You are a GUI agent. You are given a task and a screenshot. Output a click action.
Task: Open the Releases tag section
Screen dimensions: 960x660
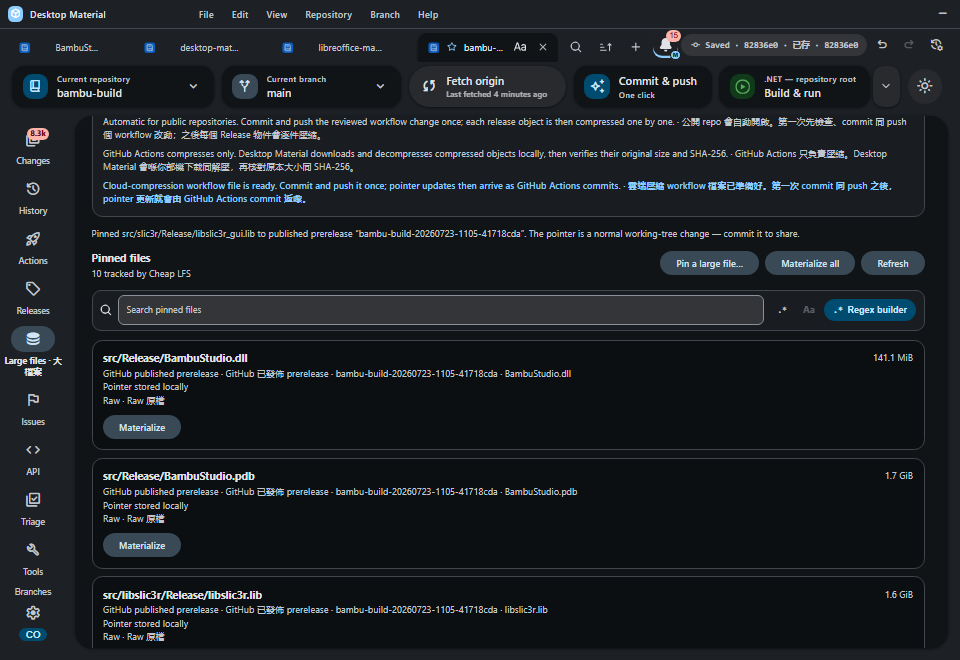pyautogui.click(x=33, y=299)
